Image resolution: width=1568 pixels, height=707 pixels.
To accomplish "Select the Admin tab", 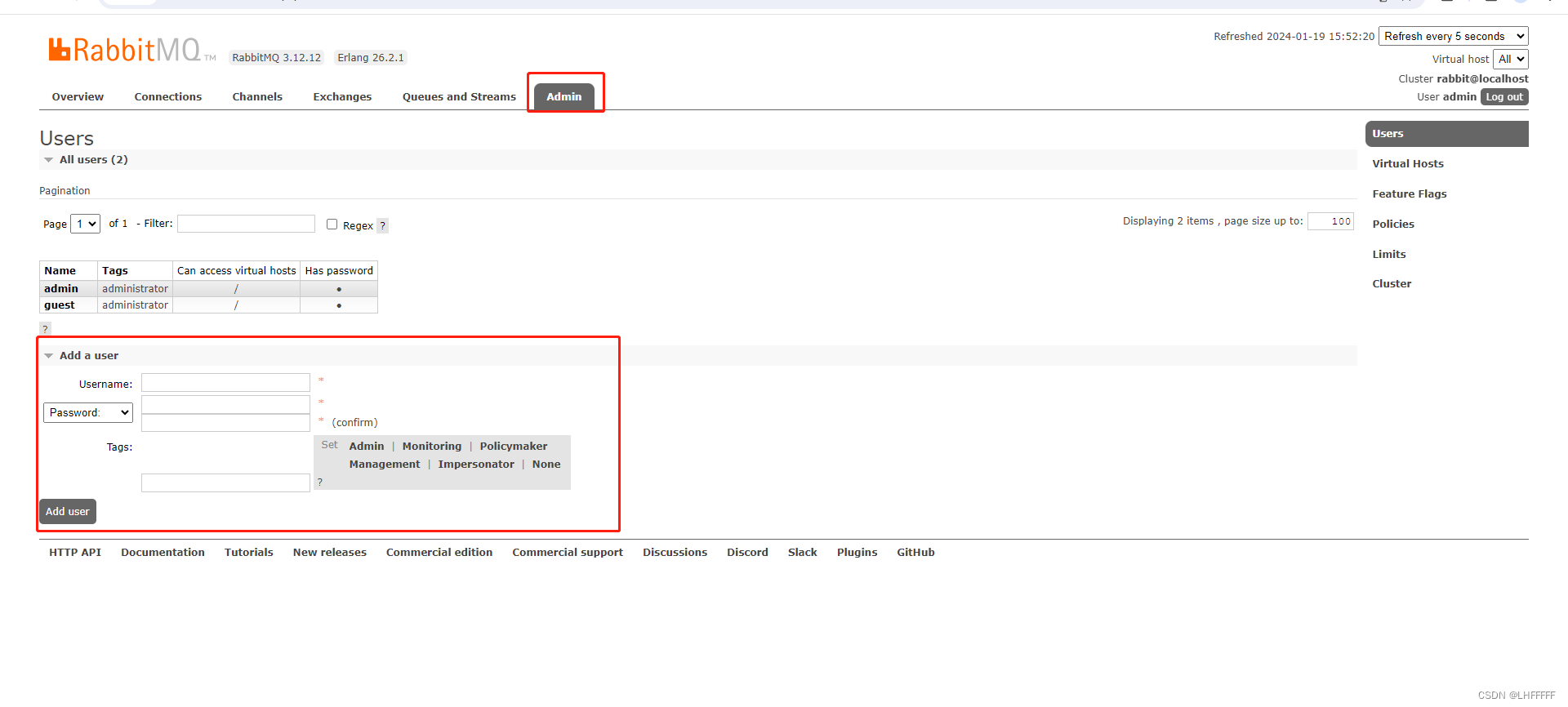I will (x=564, y=96).
